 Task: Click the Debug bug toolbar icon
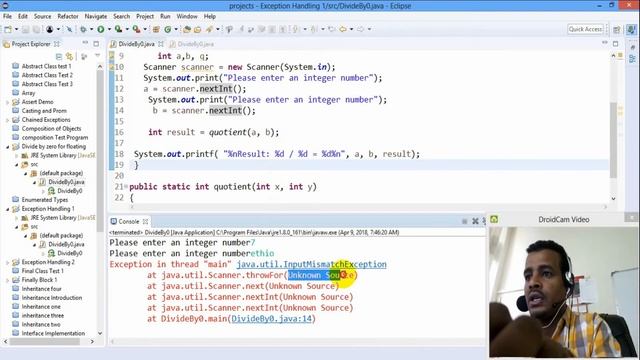coord(83,29)
